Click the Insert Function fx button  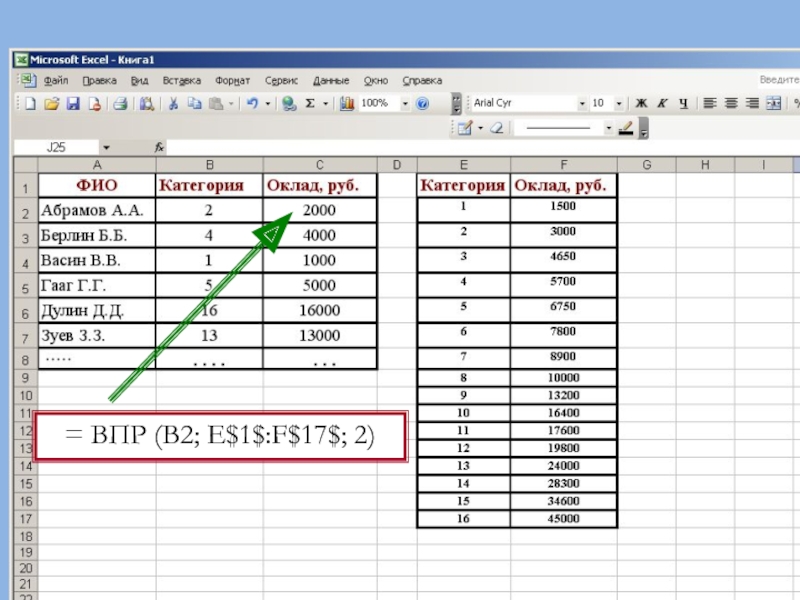pyautogui.click(x=159, y=147)
